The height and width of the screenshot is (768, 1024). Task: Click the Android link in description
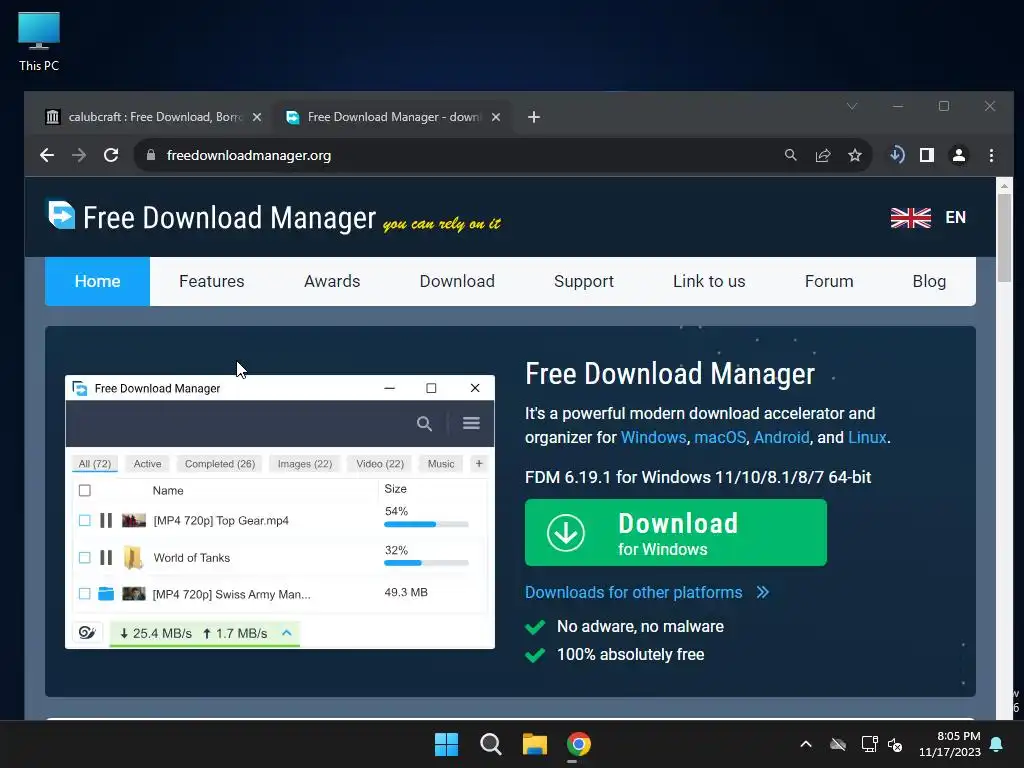coord(781,437)
